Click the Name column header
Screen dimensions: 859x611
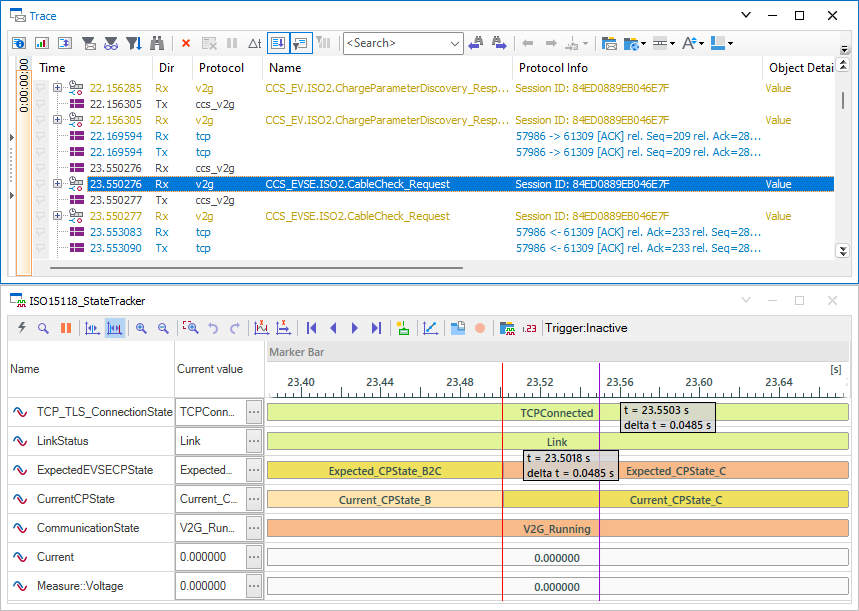tap(387, 68)
